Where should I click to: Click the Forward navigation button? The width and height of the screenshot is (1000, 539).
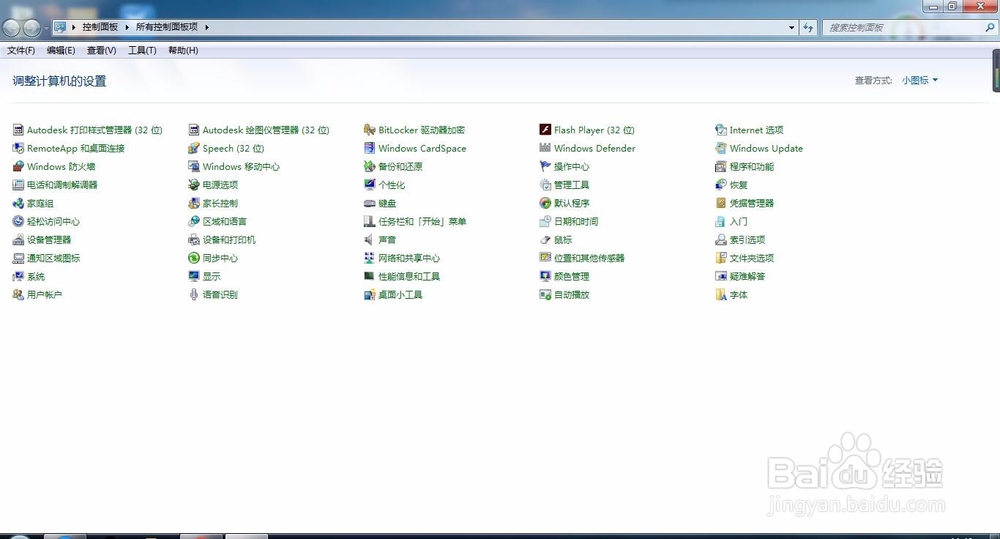pos(31,27)
